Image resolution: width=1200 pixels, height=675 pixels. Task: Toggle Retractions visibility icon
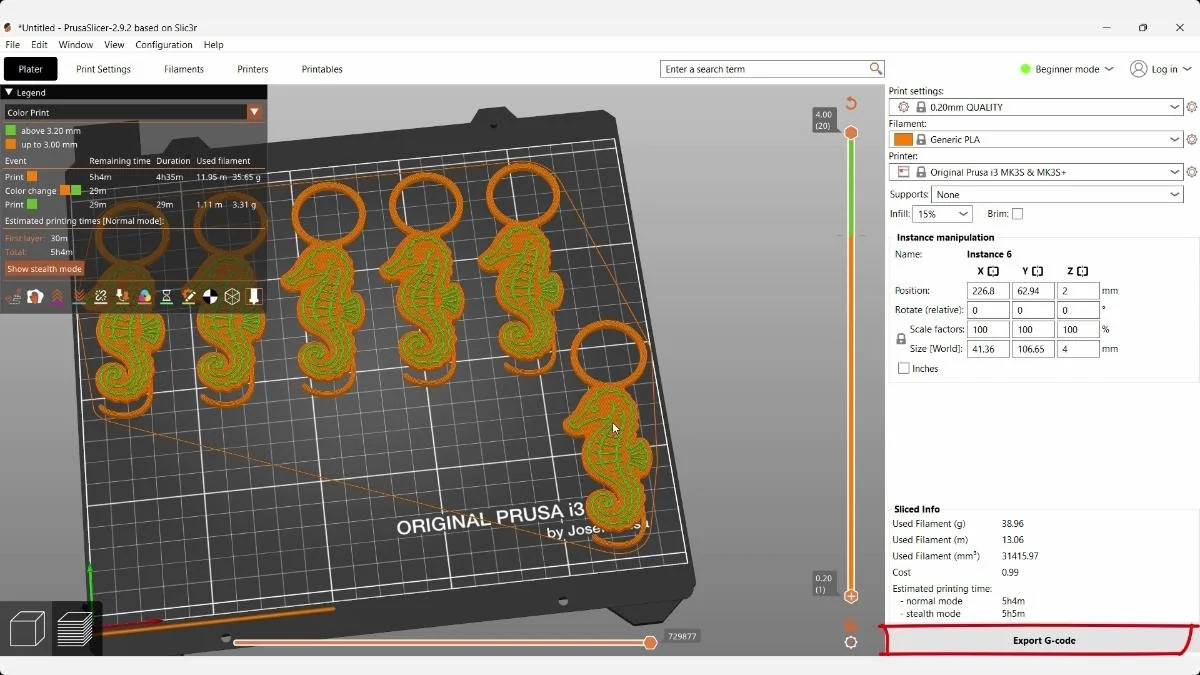tap(57, 296)
